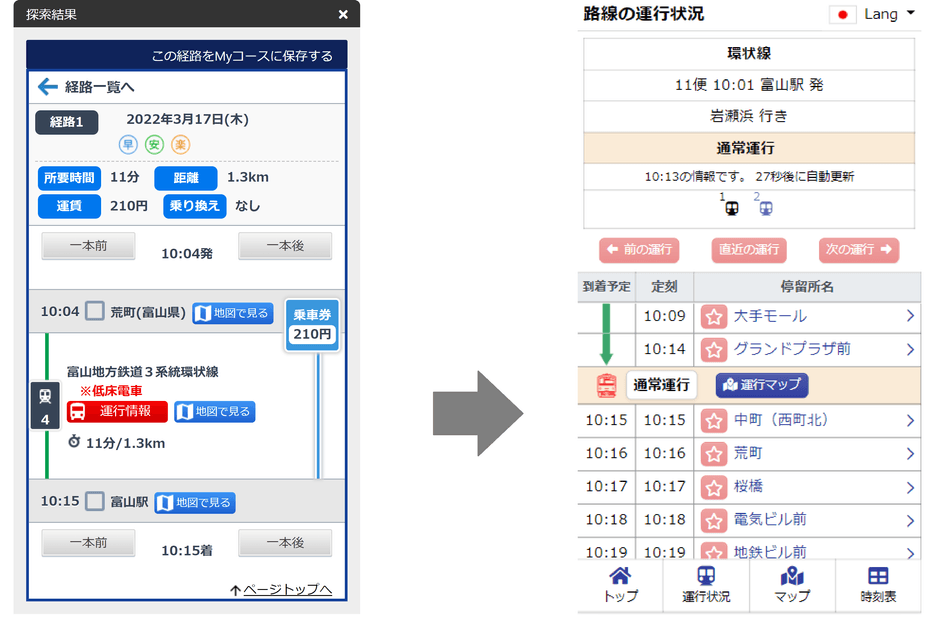Click the red train icon beside 通常運行
Screen dimensions: 940x619
(609, 385)
